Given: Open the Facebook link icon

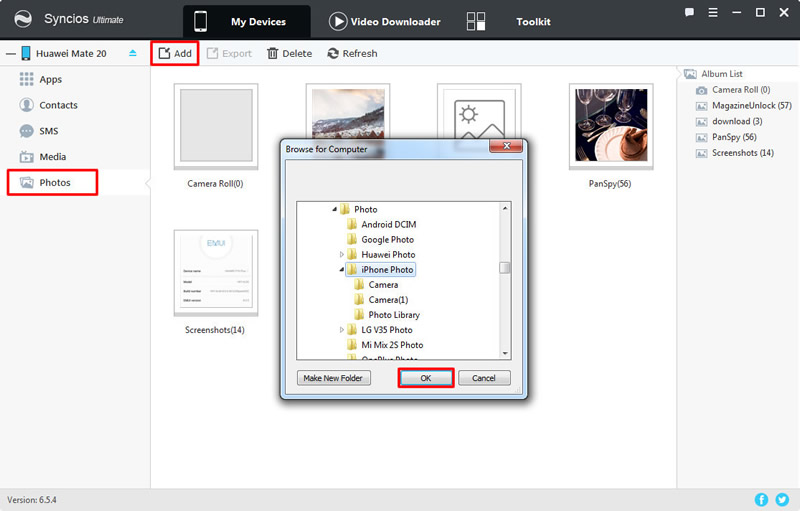Looking at the screenshot, I should [761, 499].
